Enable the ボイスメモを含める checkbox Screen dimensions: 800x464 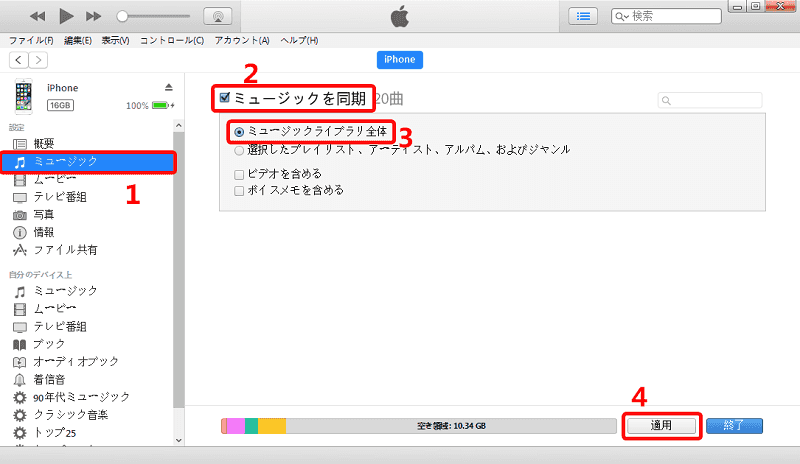[x=239, y=191]
